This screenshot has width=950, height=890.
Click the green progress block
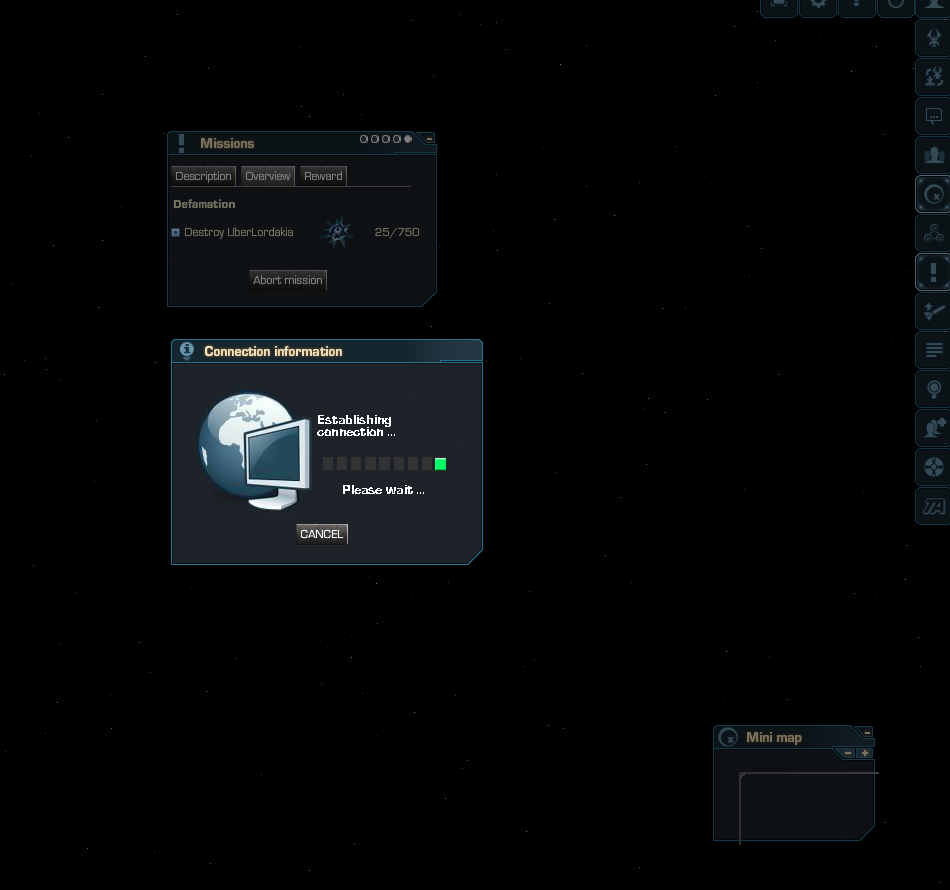tap(440, 464)
